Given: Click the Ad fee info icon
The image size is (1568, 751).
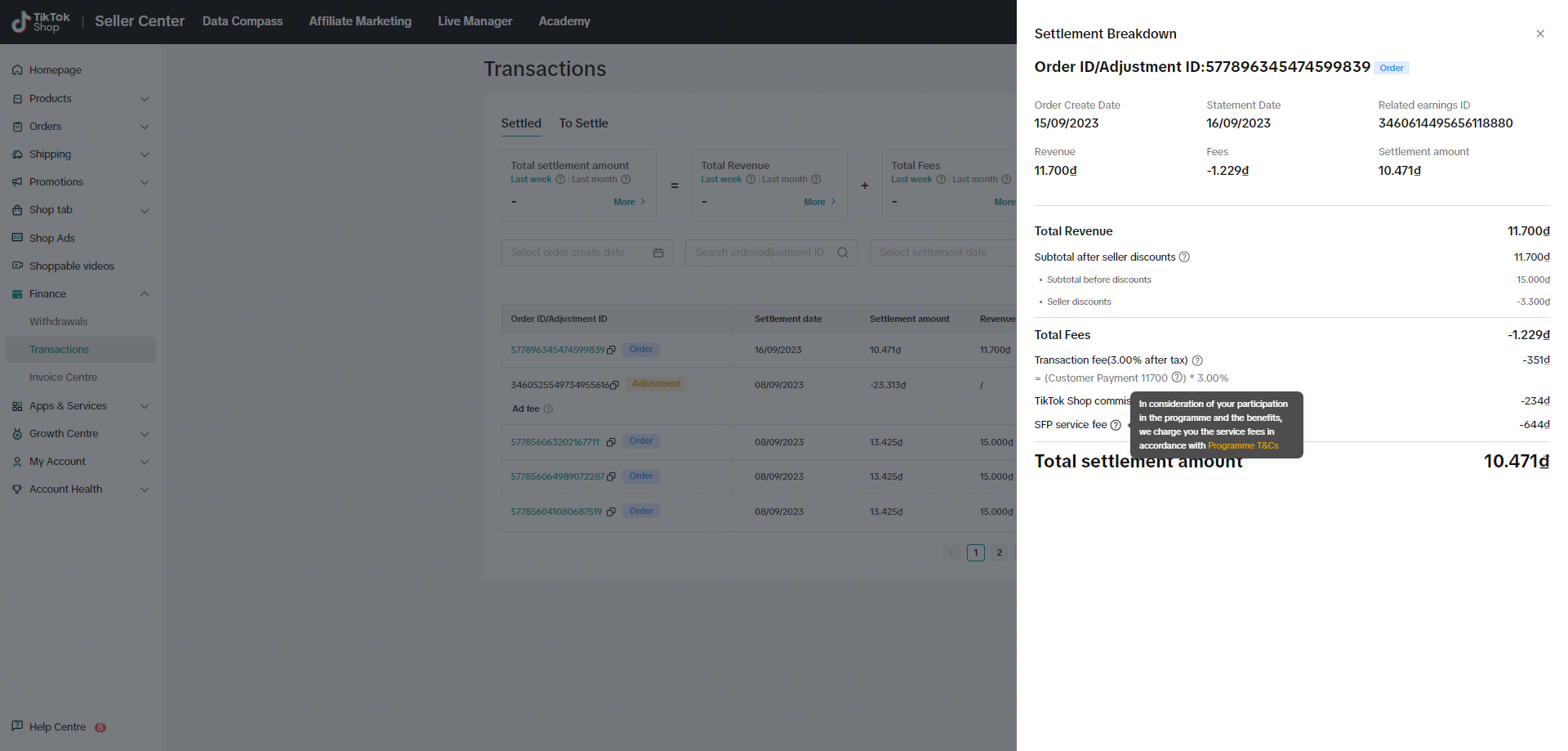Looking at the screenshot, I should (x=548, y=409).
